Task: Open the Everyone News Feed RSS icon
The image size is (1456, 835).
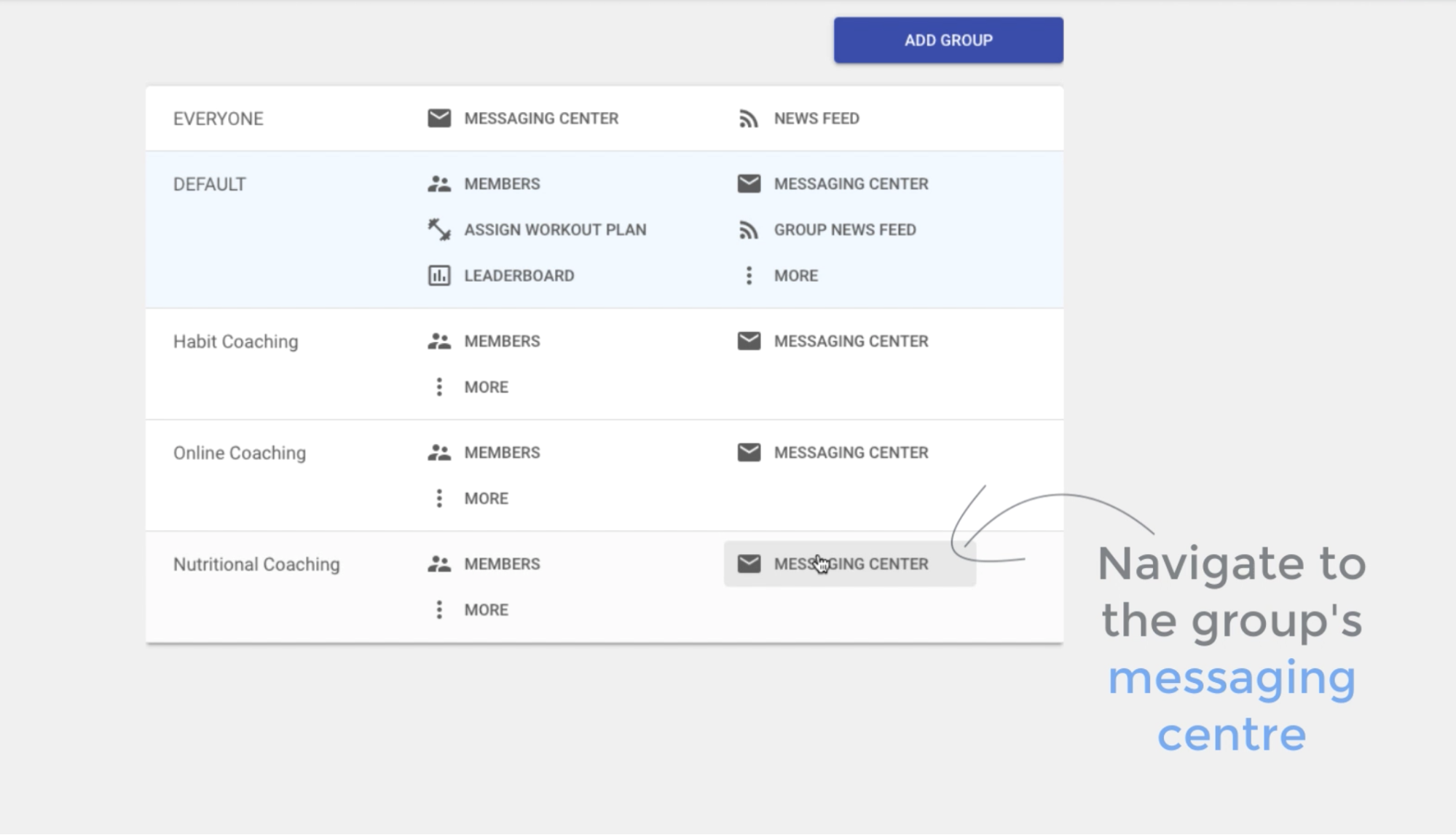Action: pos(748,118)
